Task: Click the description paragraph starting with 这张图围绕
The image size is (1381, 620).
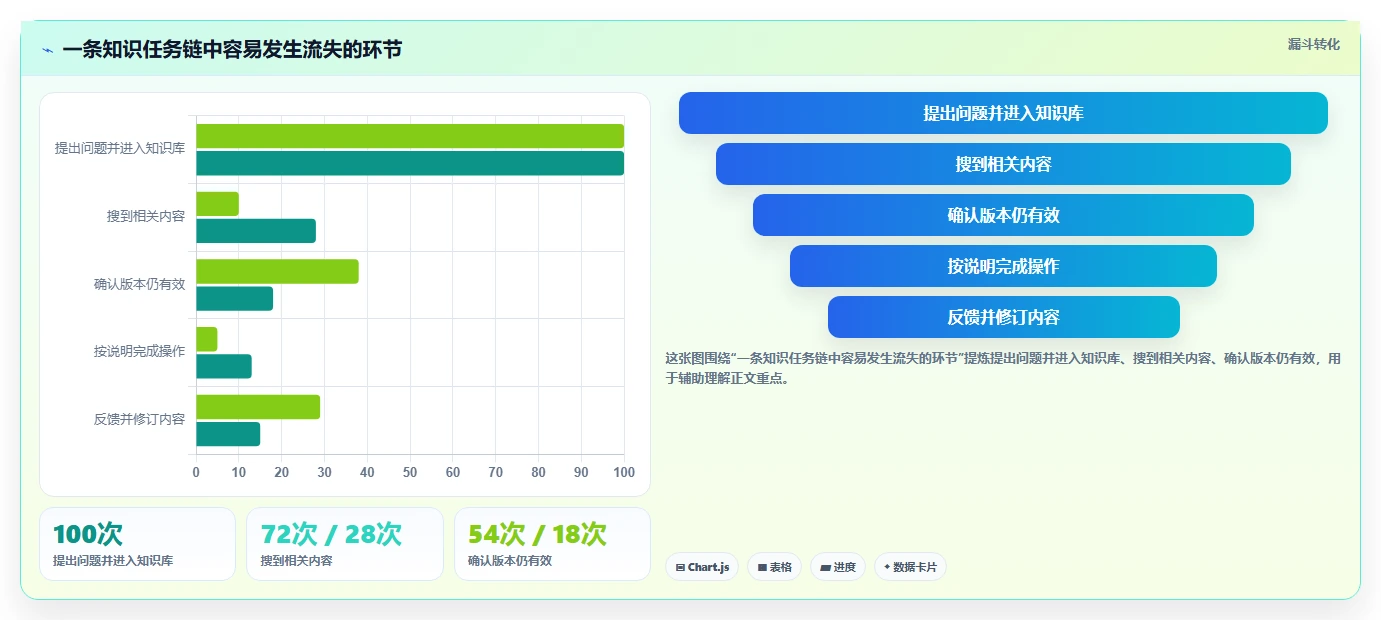Action: pyautogui.click(x=1003, y=368)
